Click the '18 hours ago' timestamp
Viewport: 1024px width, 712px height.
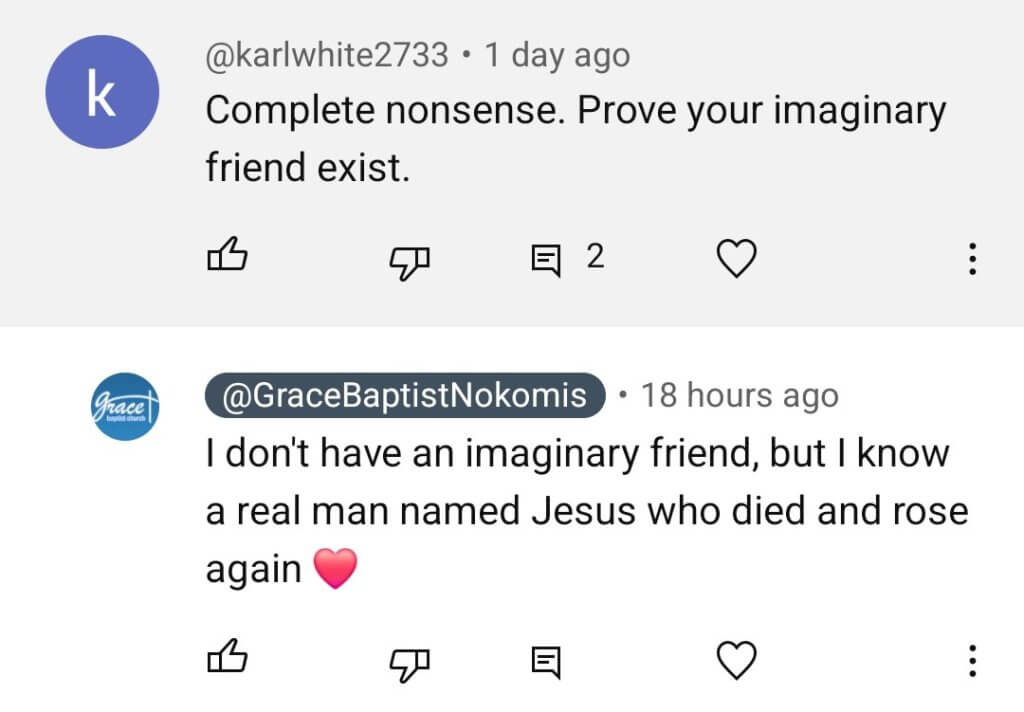click(738, 395)
